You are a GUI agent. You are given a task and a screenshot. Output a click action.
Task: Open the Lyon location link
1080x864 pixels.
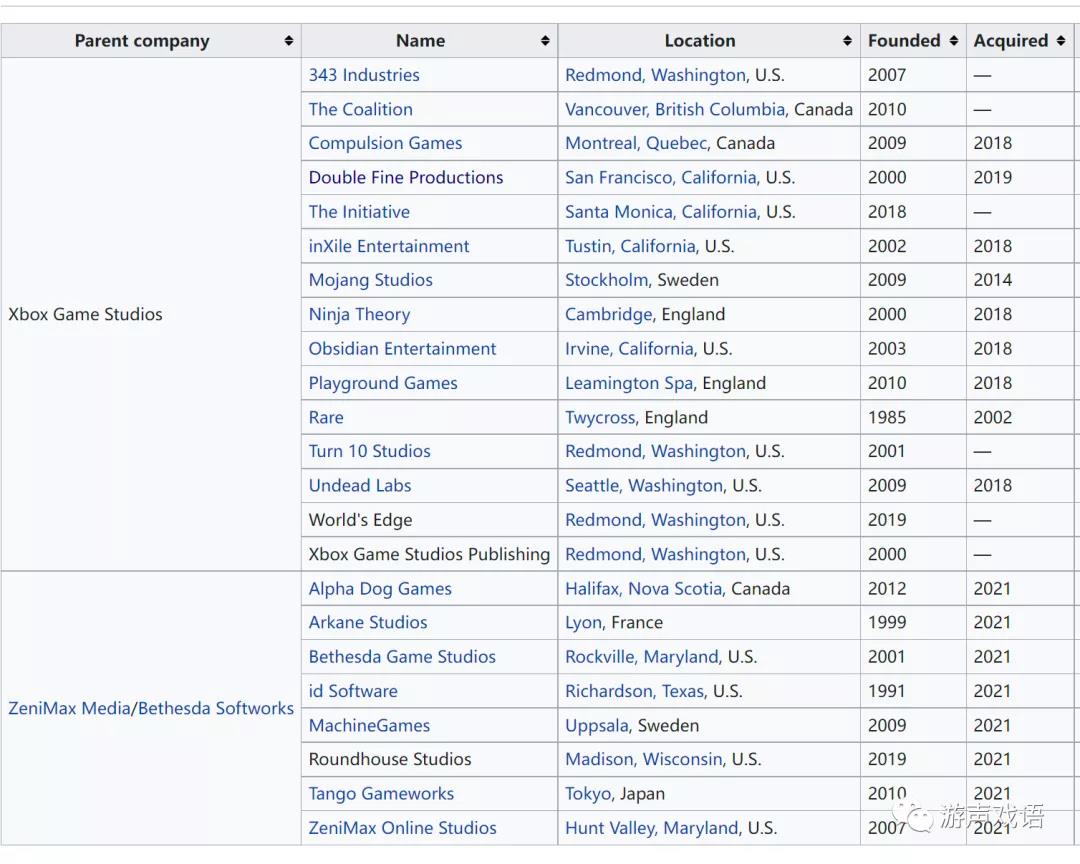pos(584,623)
